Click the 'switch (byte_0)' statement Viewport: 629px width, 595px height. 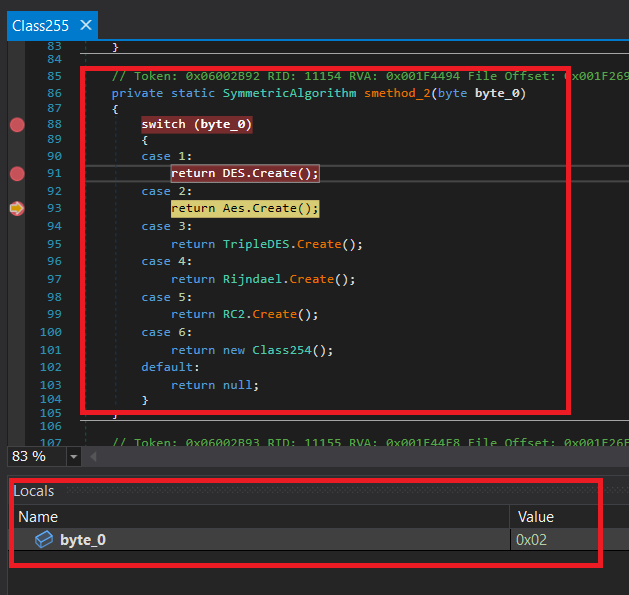pos(197,125)
